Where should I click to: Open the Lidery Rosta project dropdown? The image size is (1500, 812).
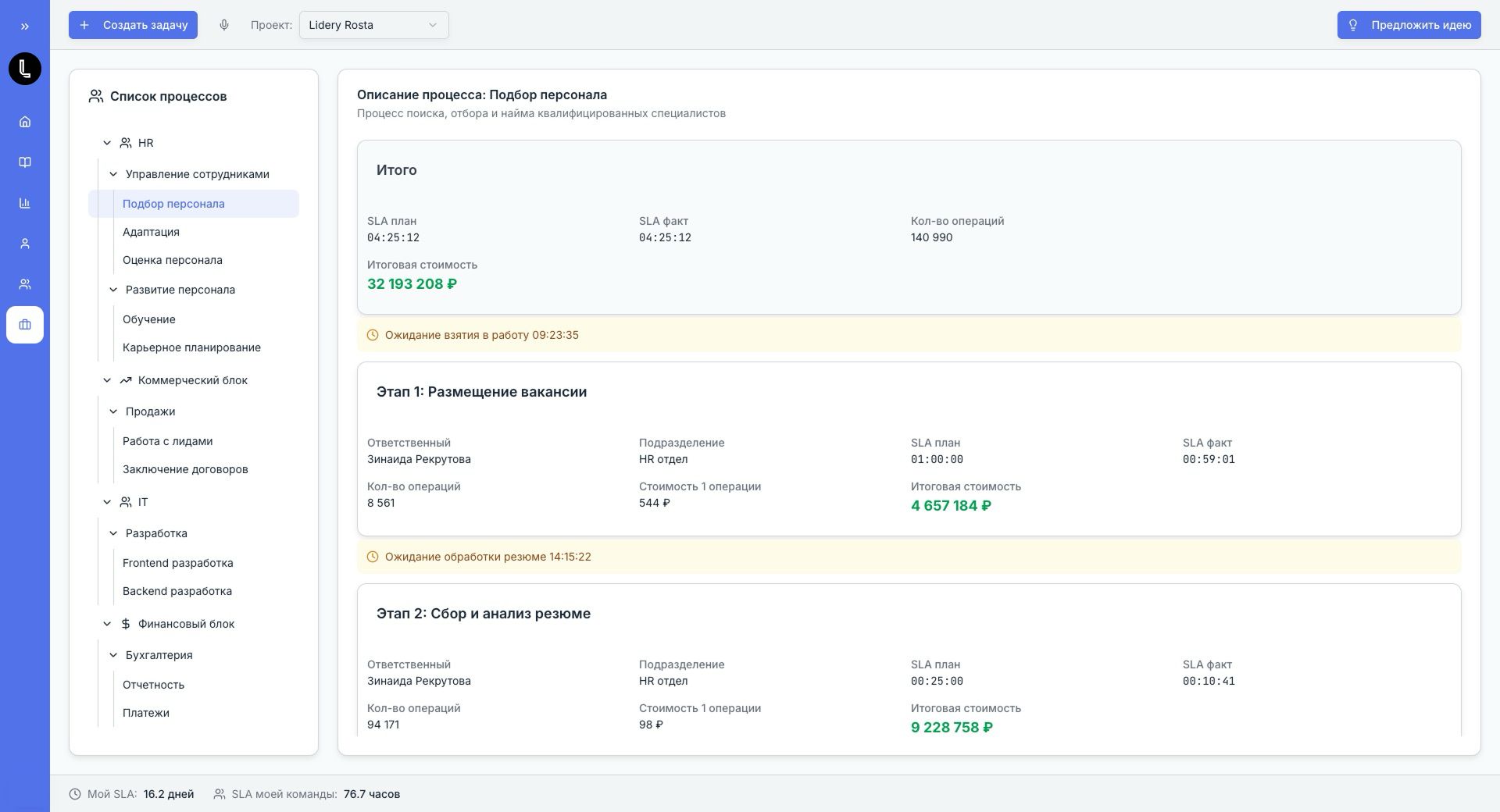tap(373, 25)
